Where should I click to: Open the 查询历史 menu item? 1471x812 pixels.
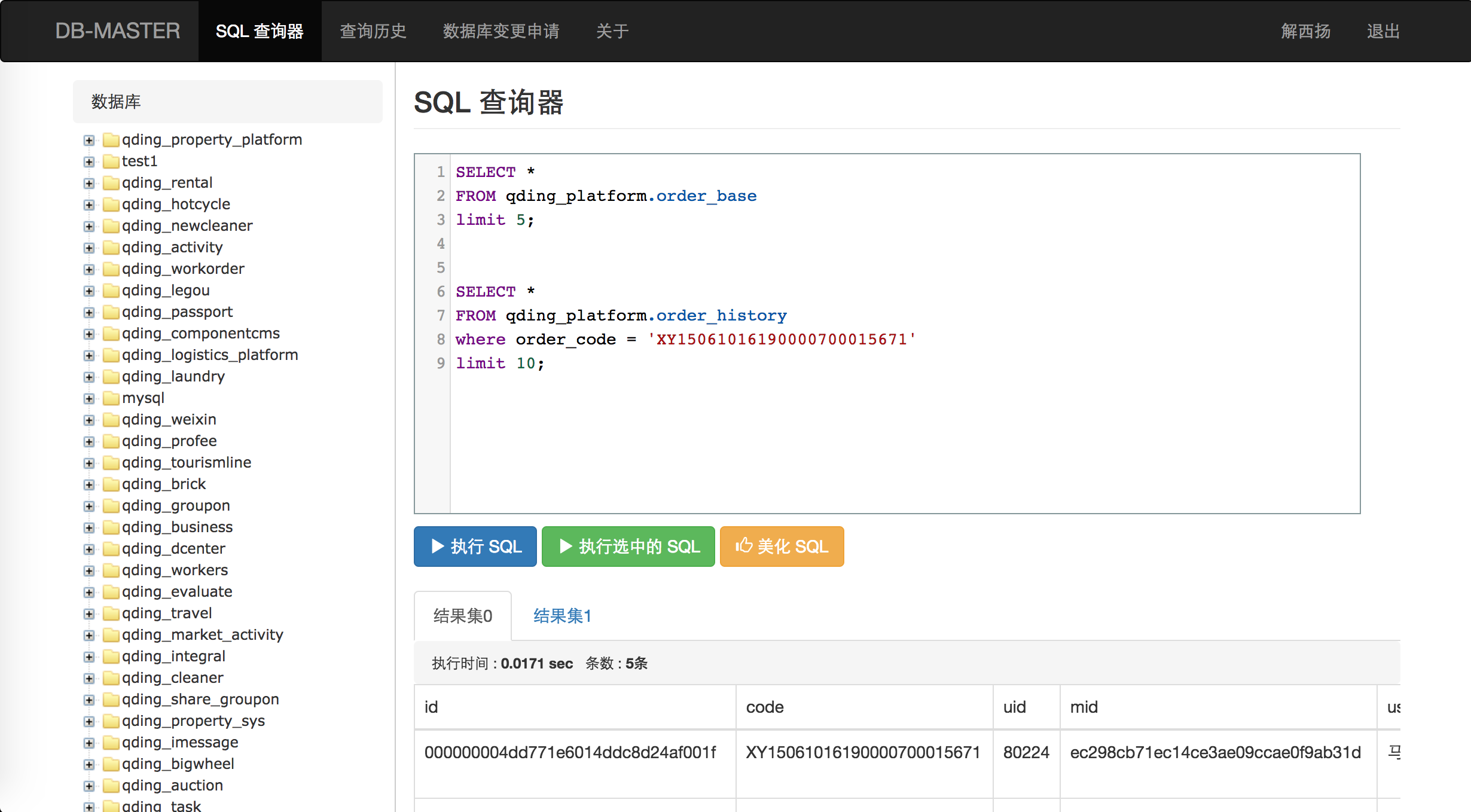pyautogui.click(x=373, y=31)
